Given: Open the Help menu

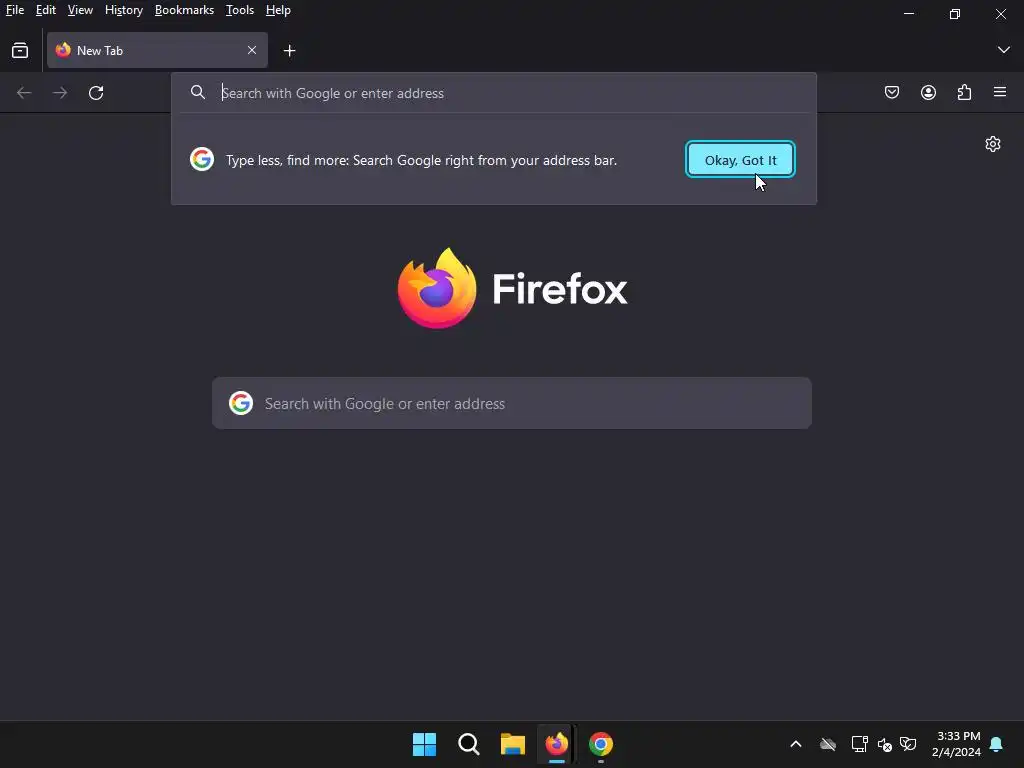Looking at the screenshot, I should [x=278, y=10].
